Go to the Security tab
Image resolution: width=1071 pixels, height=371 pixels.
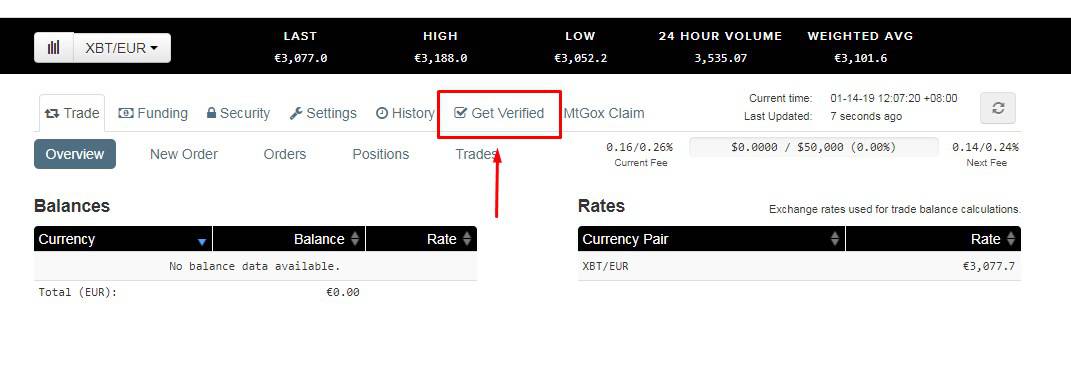[x=238, y=113]
